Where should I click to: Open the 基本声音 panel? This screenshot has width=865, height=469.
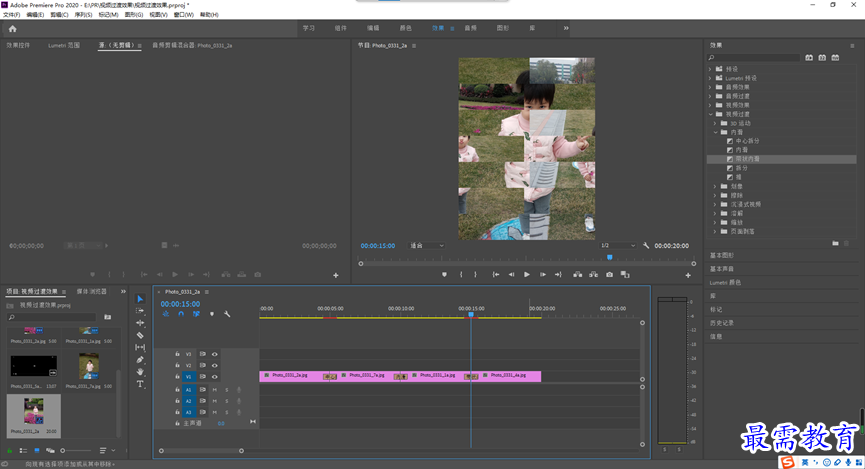click(x=722, y=269)
